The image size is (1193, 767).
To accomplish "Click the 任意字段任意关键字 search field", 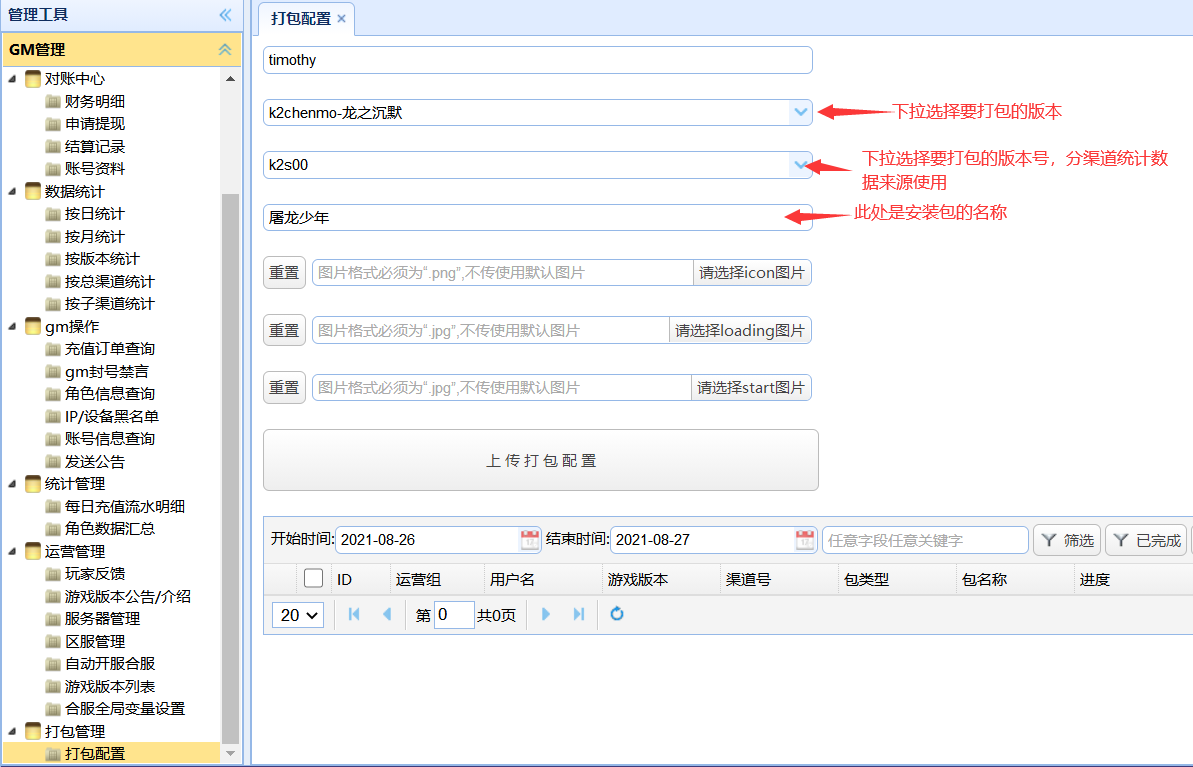I will tap(924, 540).
